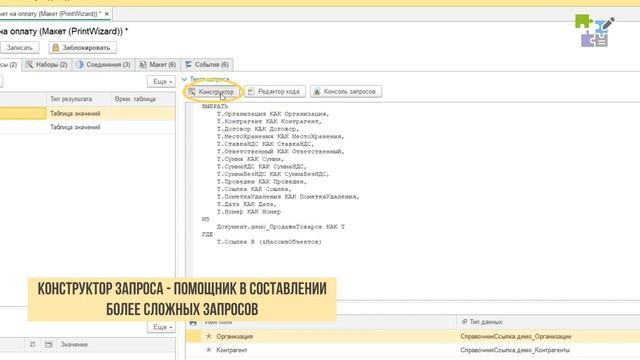Click the ГДЕ keyword in the query

(x=207, y=234)
